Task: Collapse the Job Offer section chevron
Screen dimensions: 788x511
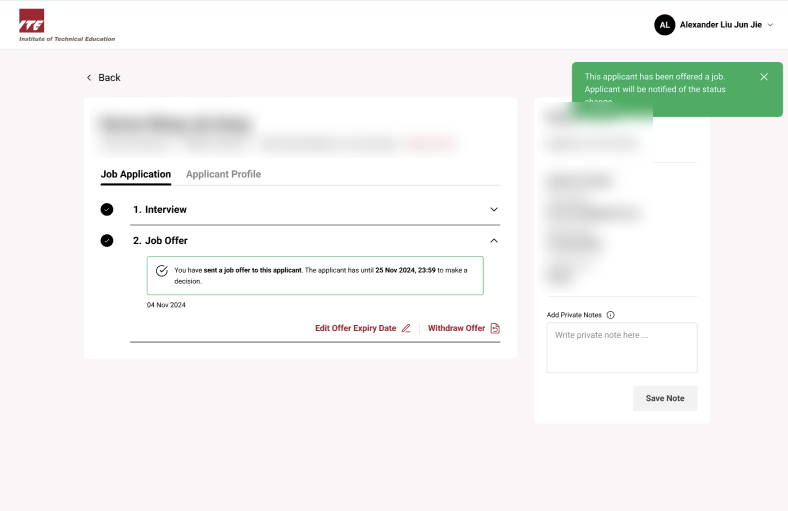Action: (x=494, y=241)
